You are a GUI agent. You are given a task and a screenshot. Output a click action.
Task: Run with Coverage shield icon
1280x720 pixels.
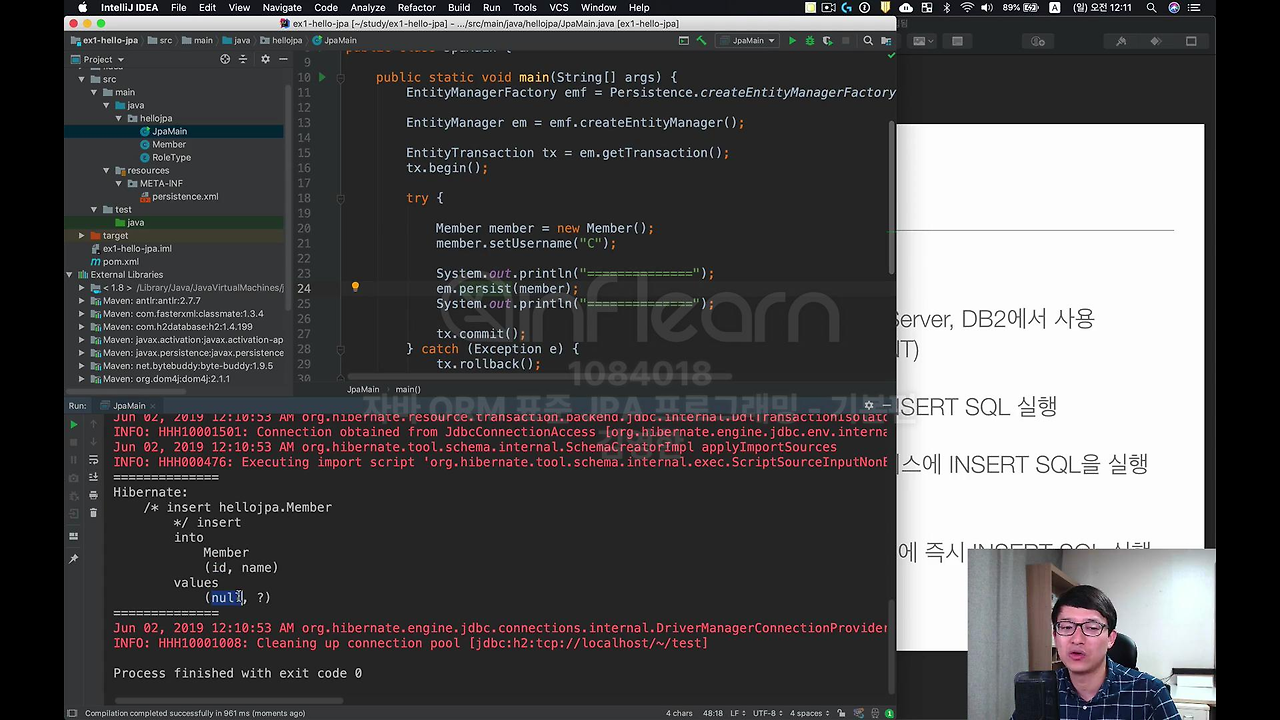[x=826, y=41]
